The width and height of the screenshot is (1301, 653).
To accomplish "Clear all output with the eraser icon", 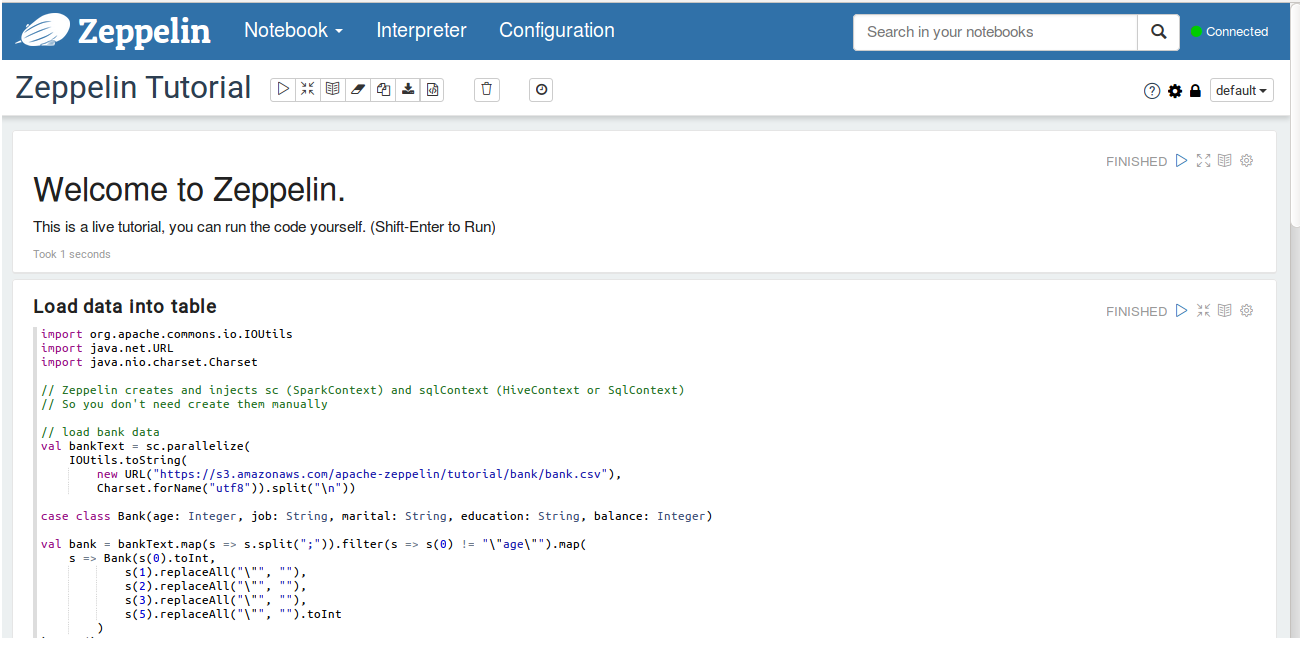I will (x=358, y=90).
